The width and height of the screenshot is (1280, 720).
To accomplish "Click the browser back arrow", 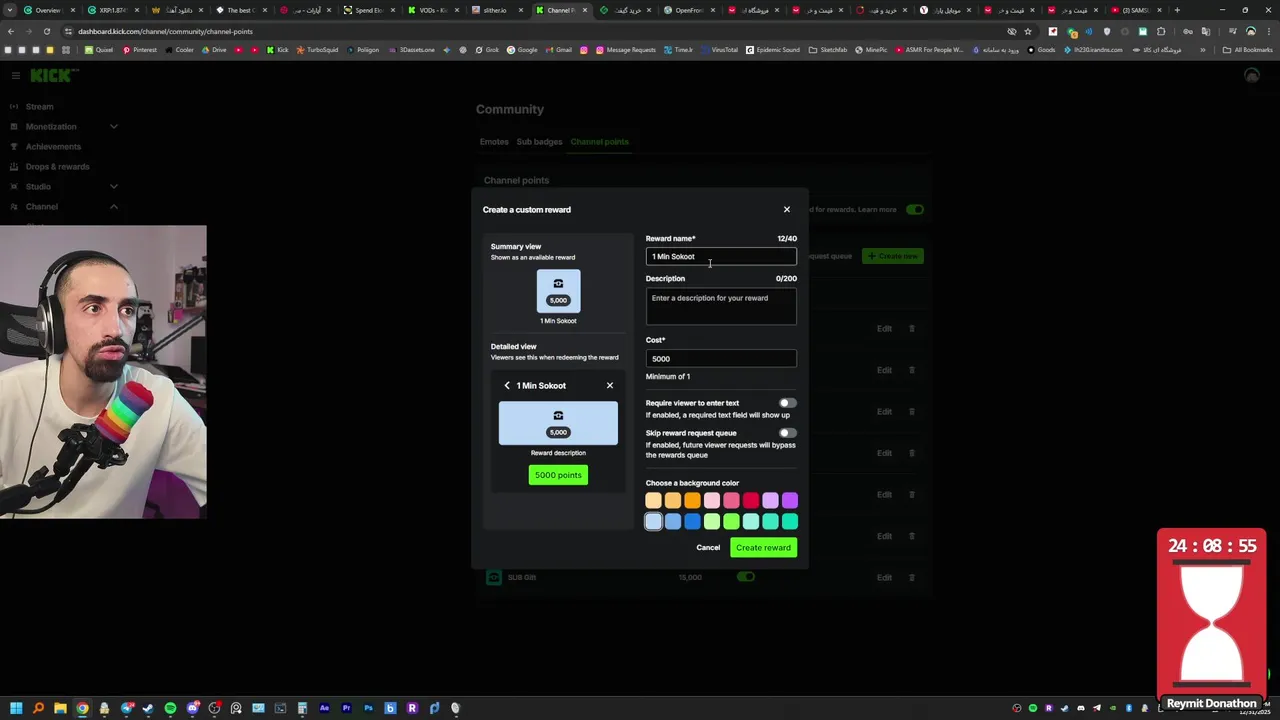I will [x=11, y=31].
